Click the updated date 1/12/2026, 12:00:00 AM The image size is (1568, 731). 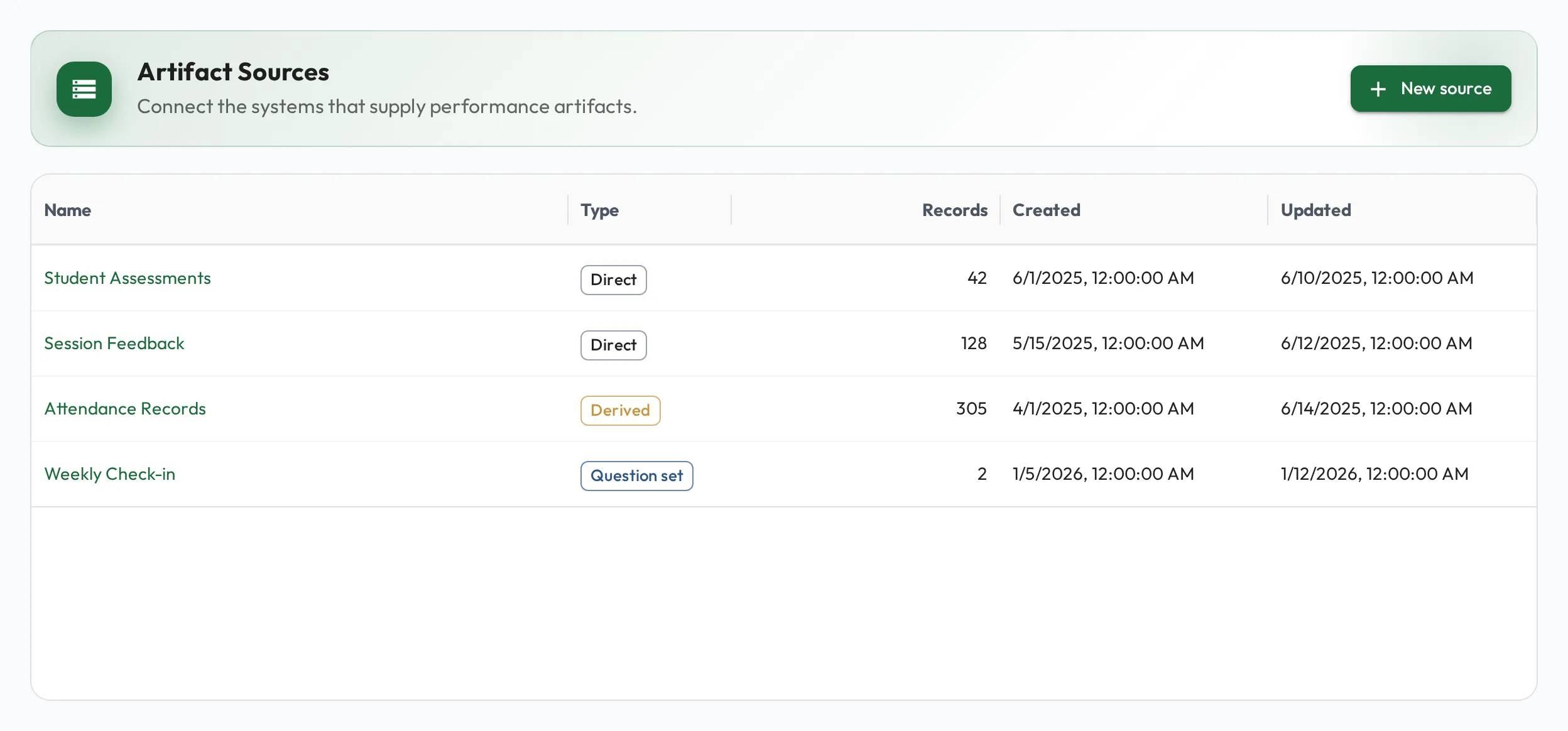1375,474
